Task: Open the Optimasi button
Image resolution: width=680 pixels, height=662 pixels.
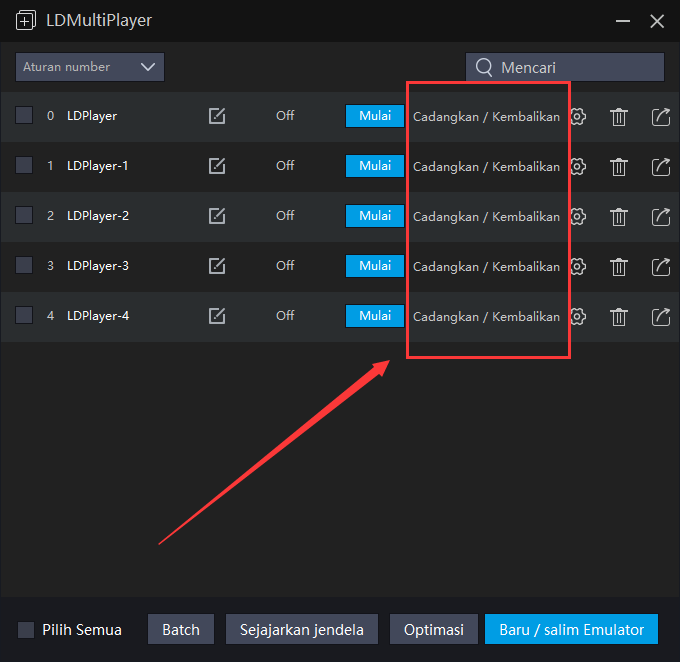Action: pyautogui.click(x=434, y=629)
